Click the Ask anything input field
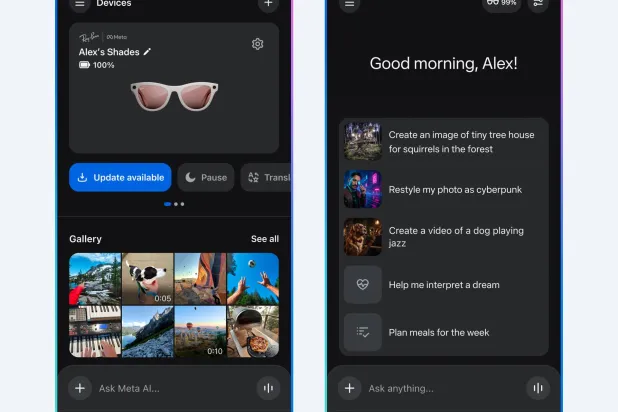618x412 pixels. pos(440,388)
